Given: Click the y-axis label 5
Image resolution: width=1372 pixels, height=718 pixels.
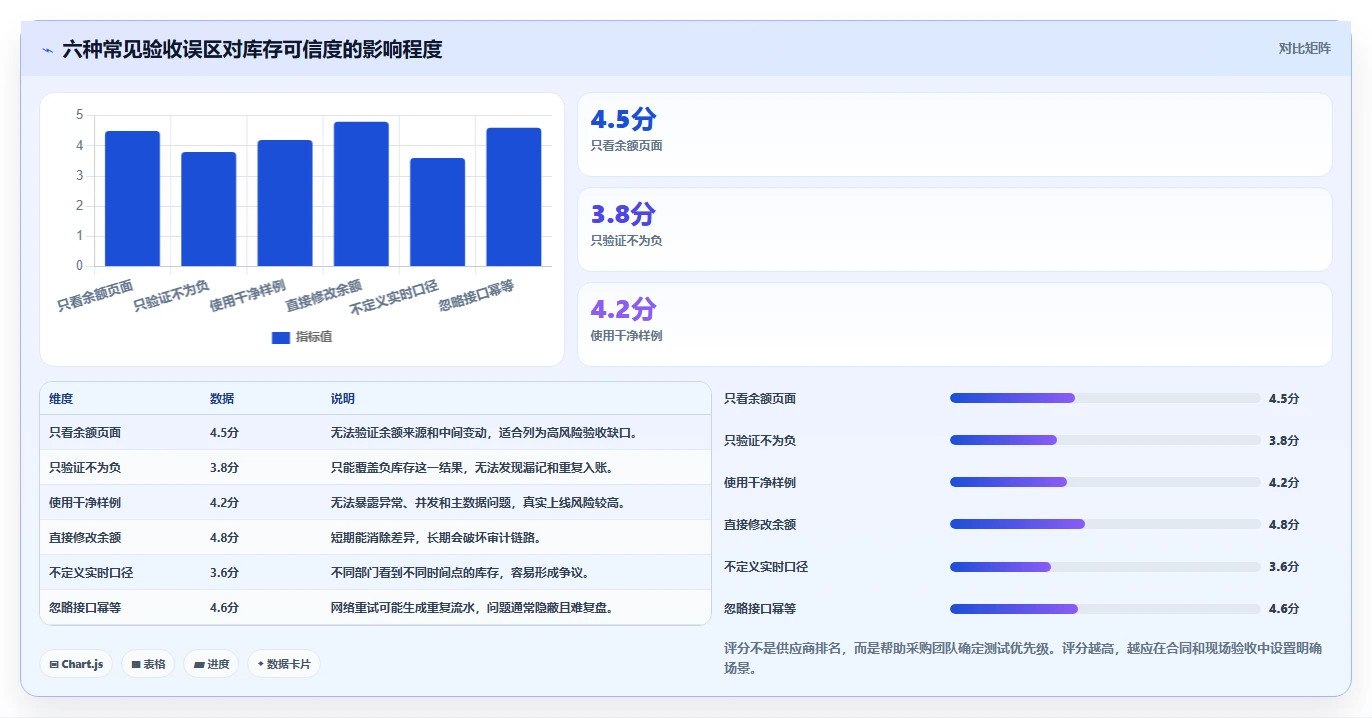Looking at the screenshot, I should tap(79, 115).
